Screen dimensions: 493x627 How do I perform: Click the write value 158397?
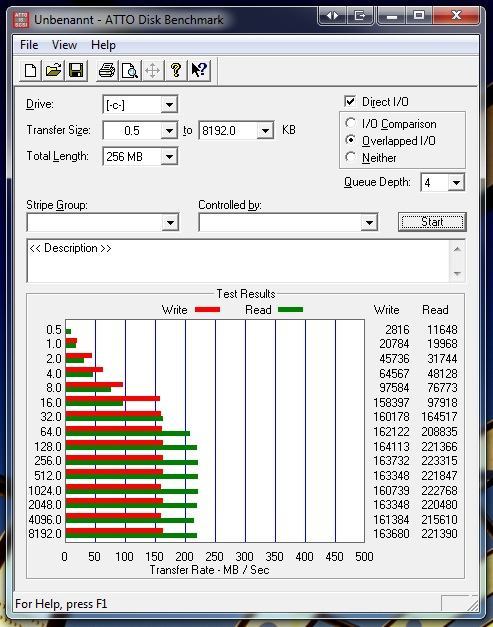391,403
